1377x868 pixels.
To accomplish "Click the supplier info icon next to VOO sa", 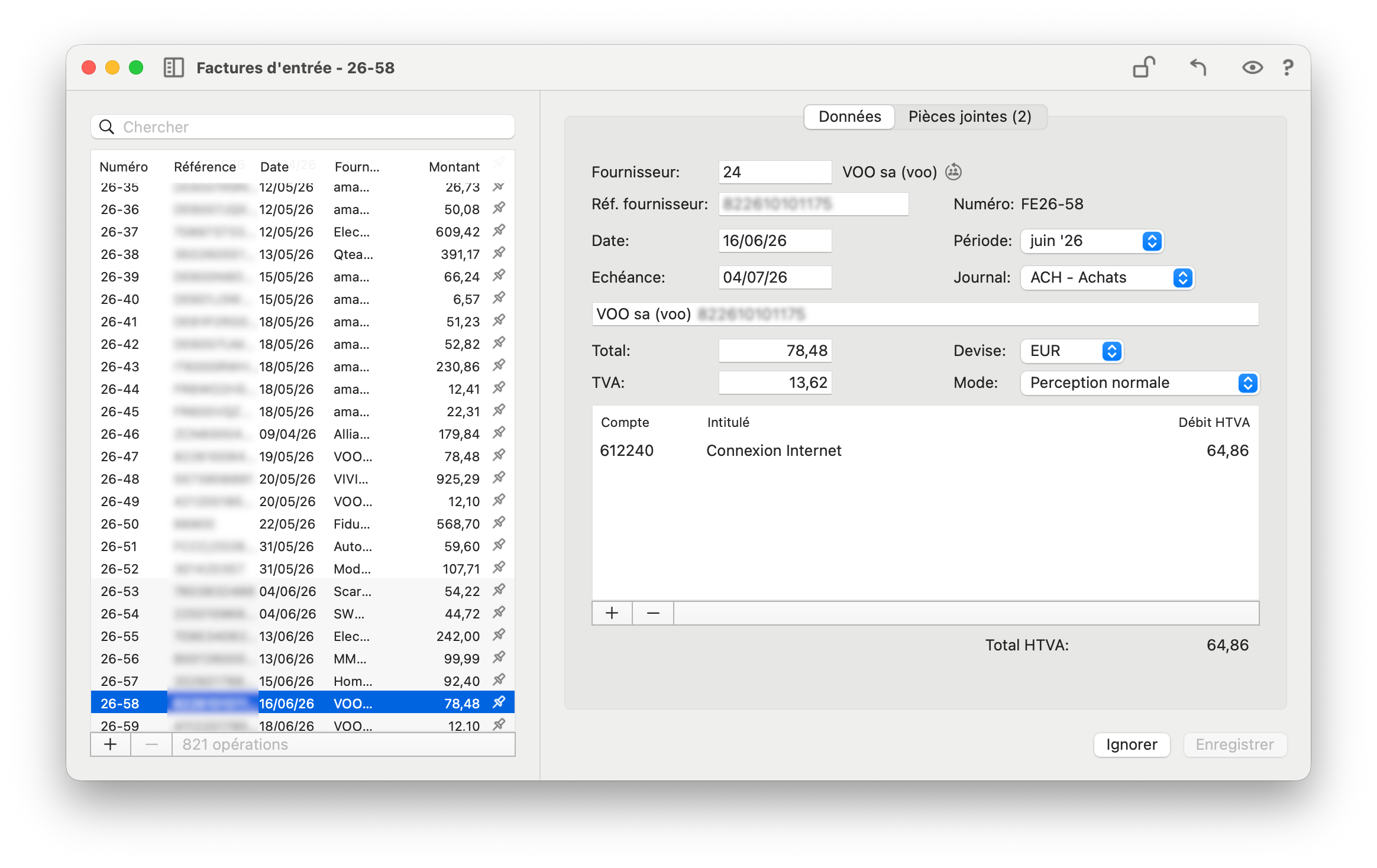I will pyautogui.click(x=953, y=172).
